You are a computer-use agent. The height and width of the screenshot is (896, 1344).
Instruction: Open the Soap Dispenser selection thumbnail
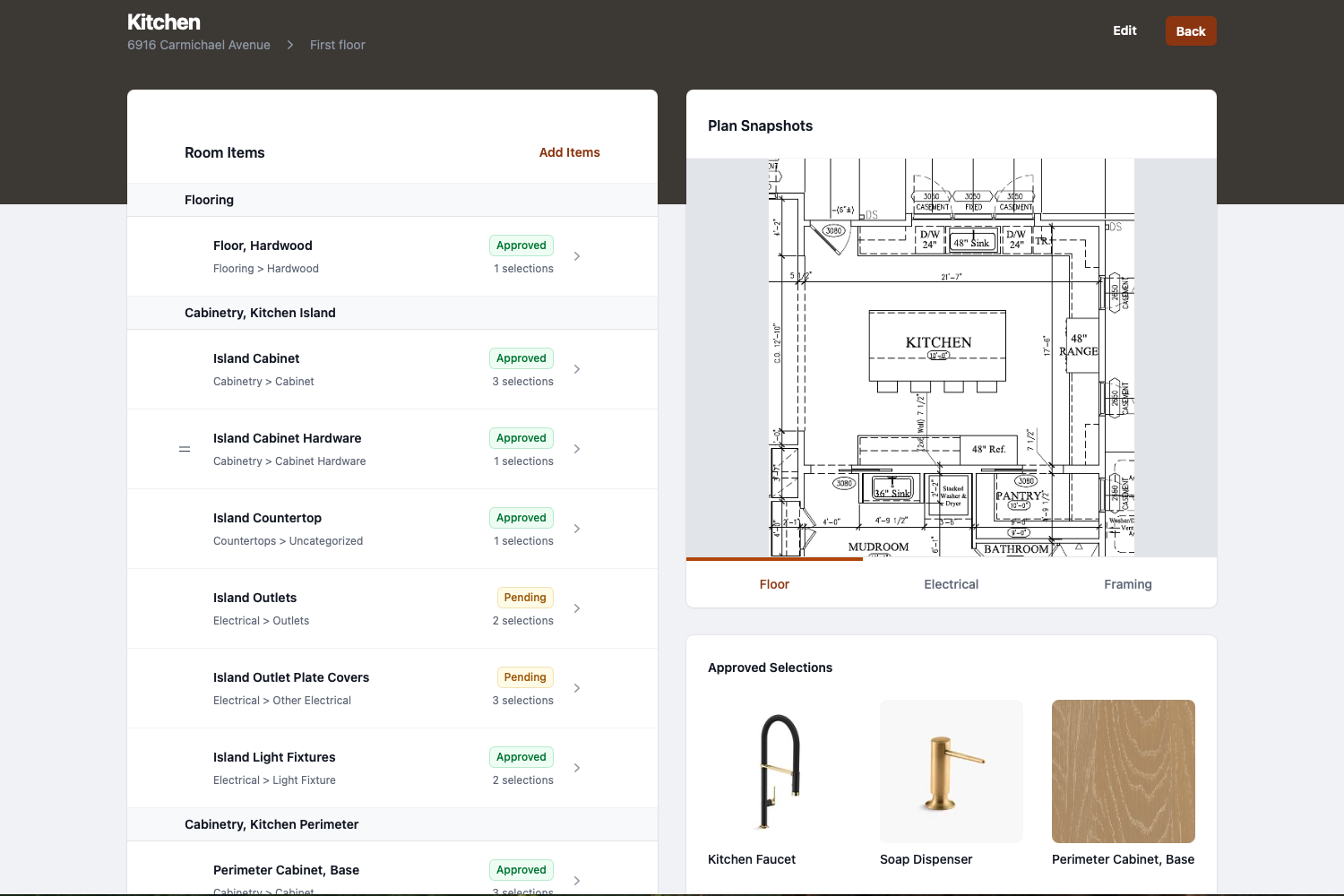click(952, 771)
